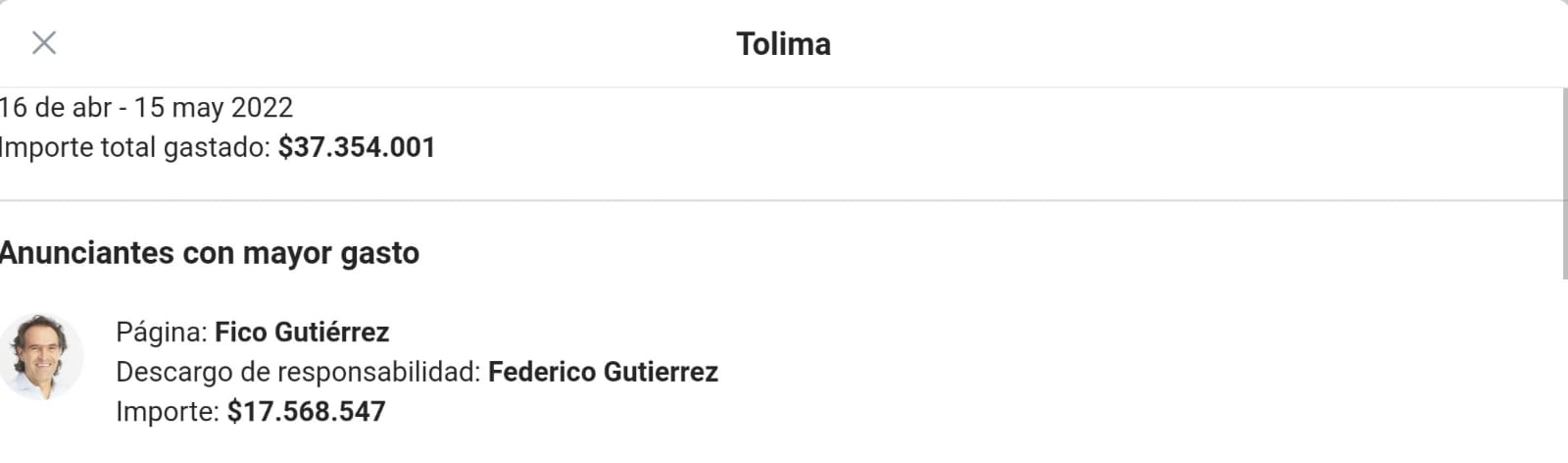The image size is (1568, 463).
Task: Click the first name Federico in the disclaimer
Action: click(542, 372)
